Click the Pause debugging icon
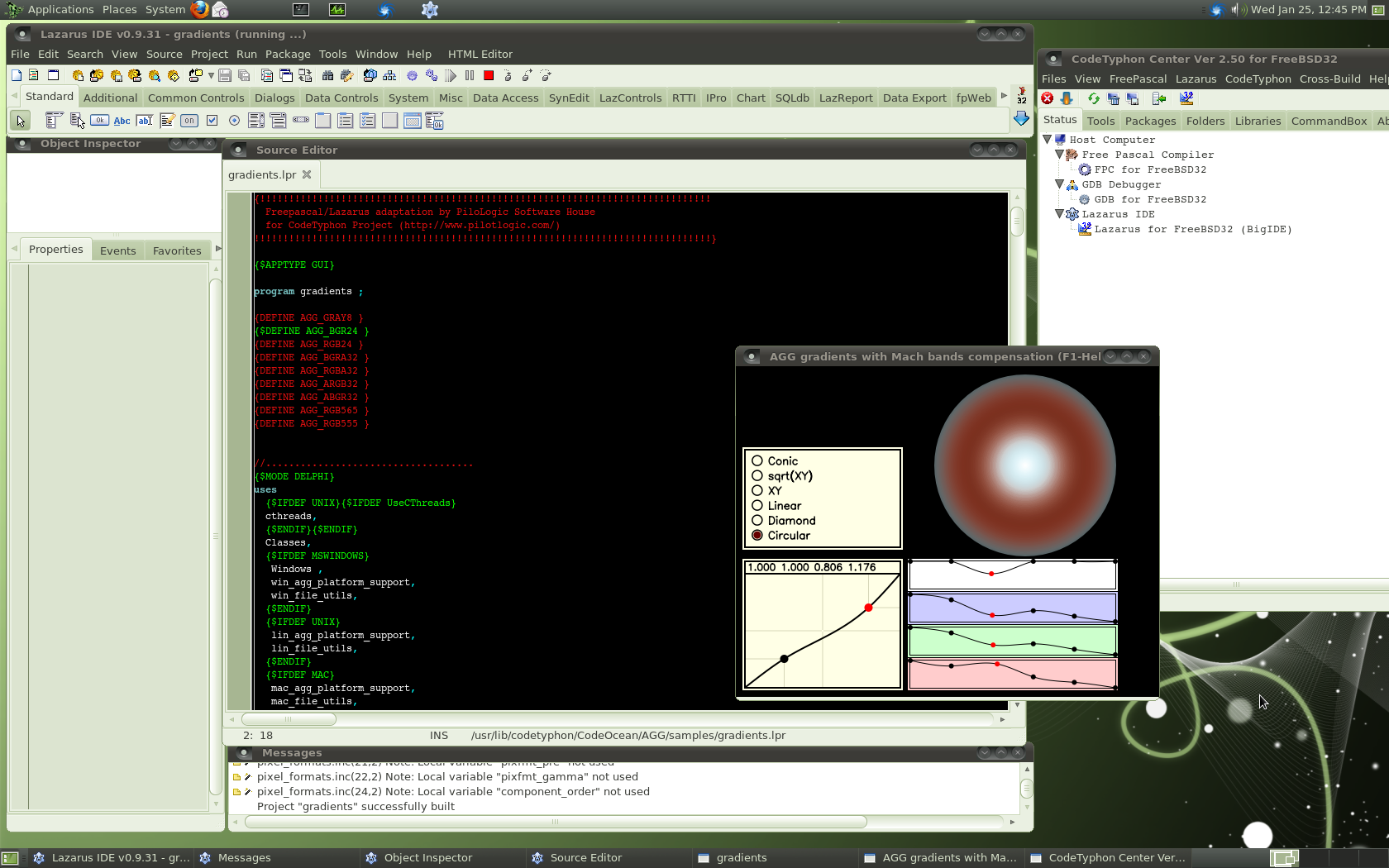The height and width of the screenshot is (868, 1389). coord(470,75)
